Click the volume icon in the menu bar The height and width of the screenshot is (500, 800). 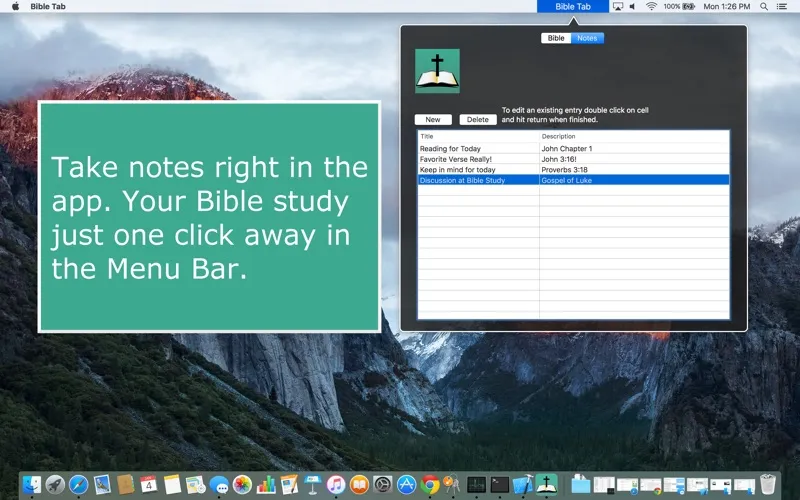633,7
